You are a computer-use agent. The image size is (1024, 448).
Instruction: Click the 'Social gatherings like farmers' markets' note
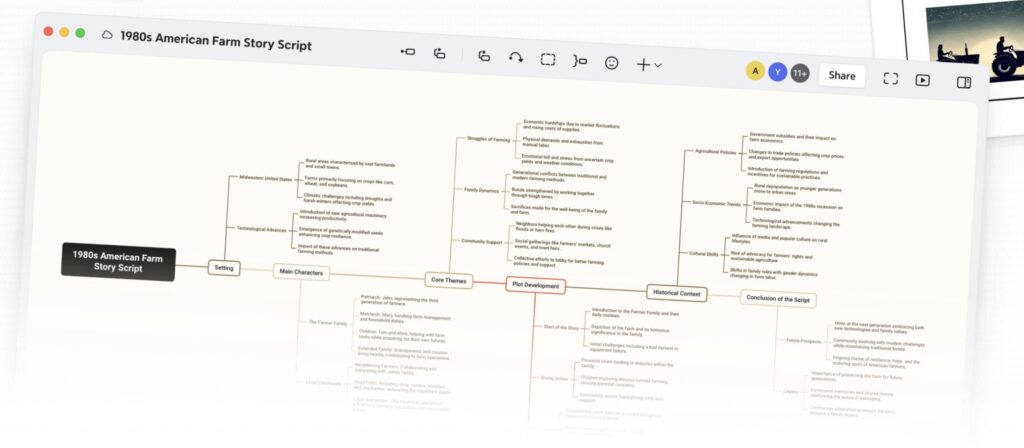562,245
